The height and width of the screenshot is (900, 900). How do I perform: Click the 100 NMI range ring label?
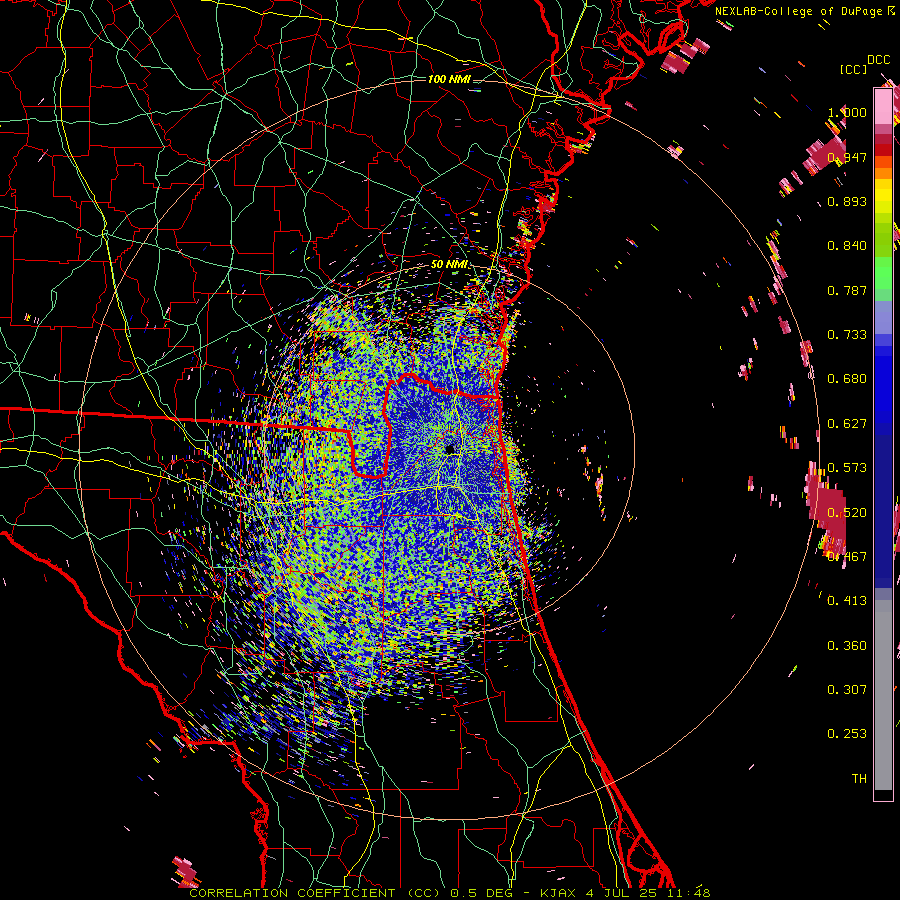(x=449, y=79)
